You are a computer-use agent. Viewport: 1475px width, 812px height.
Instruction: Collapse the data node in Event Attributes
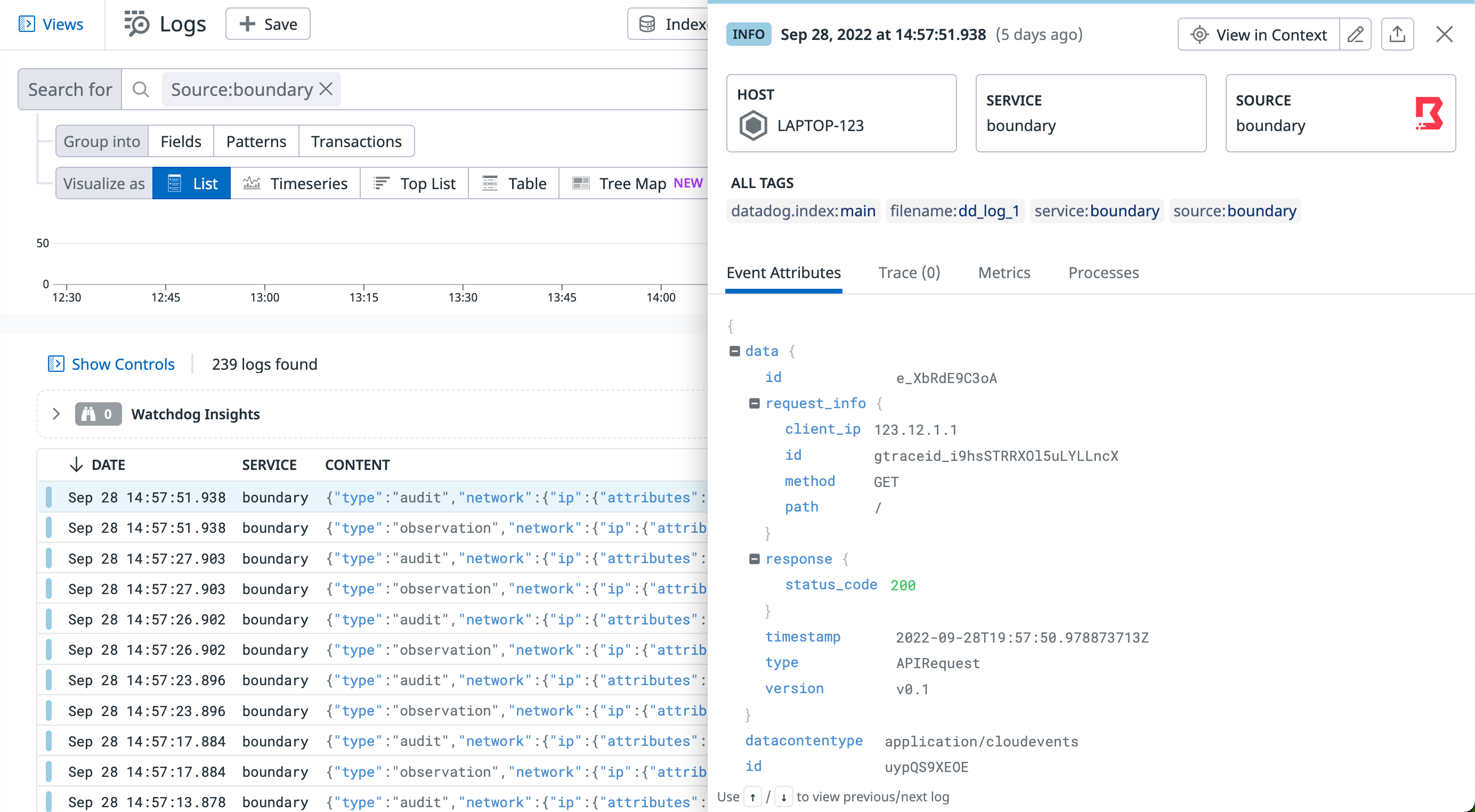pos(735,351)
